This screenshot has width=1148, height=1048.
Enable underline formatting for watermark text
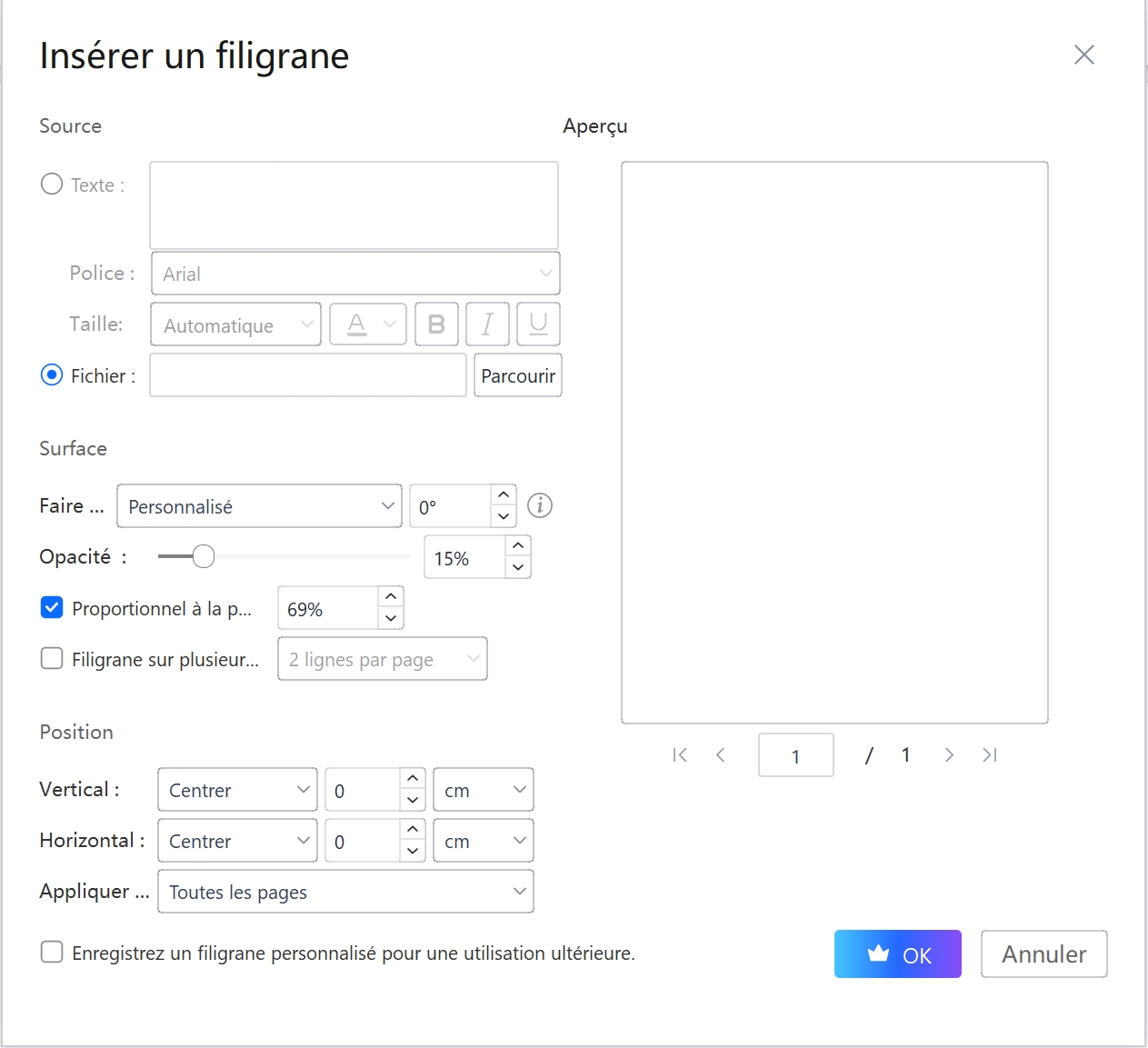point(538,324)
